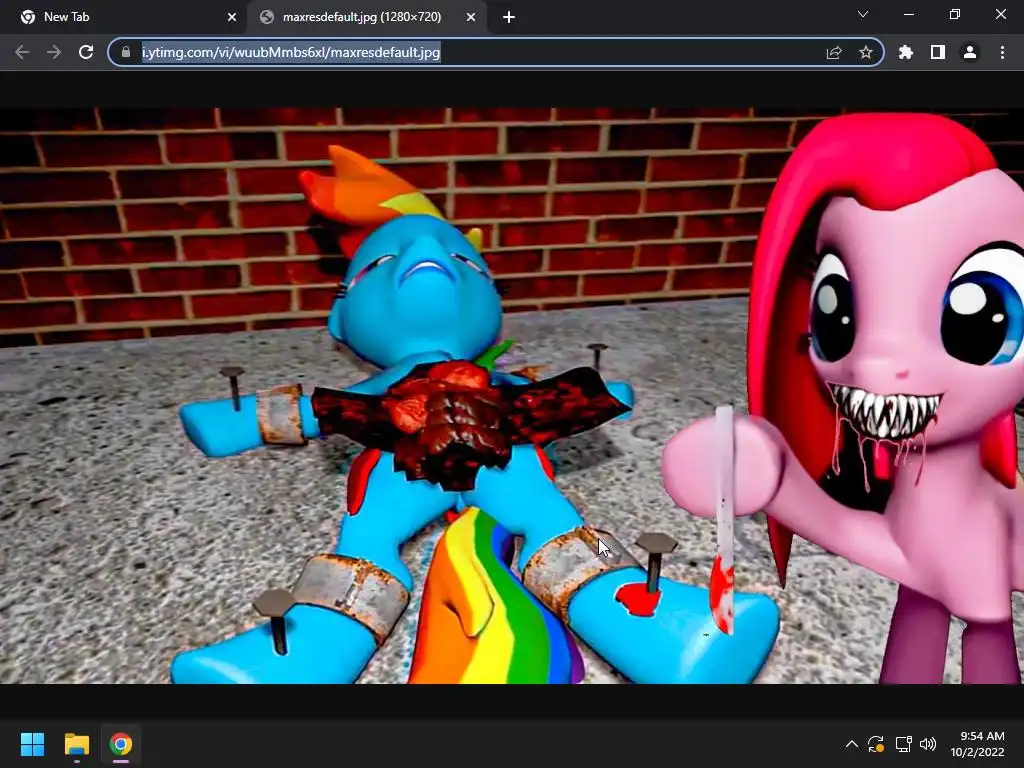The height and width of the screenshot is (768, 1024).
Task: Show hidden system tray icons
Action: coord(852,744)
